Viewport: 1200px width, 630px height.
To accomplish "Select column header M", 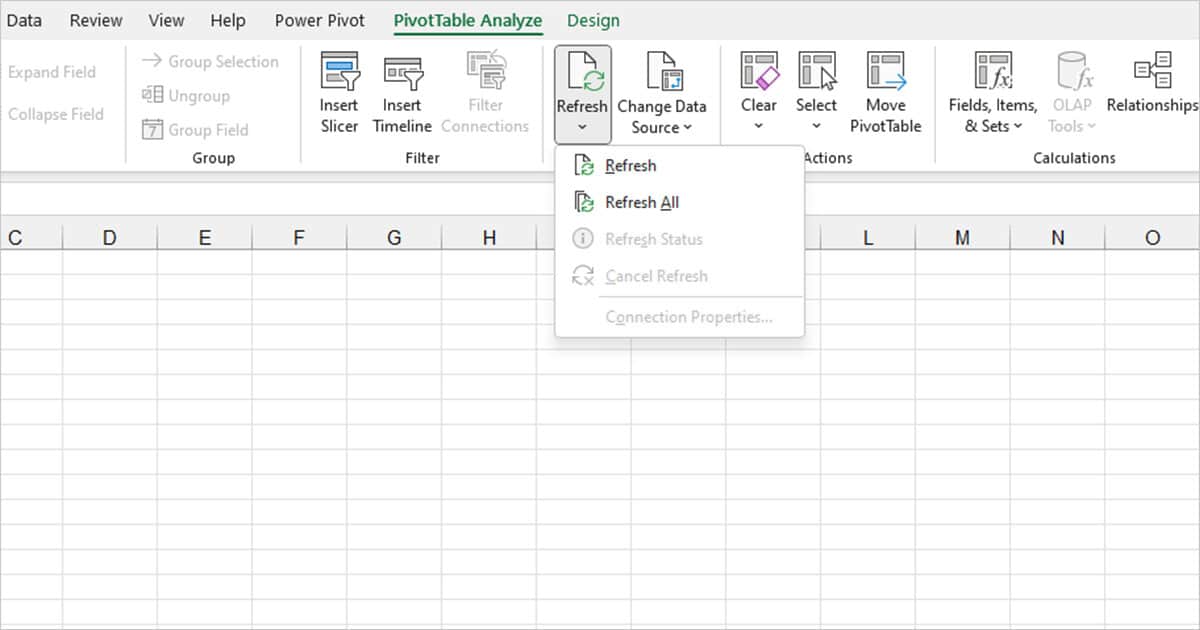I will pos(961,237).
